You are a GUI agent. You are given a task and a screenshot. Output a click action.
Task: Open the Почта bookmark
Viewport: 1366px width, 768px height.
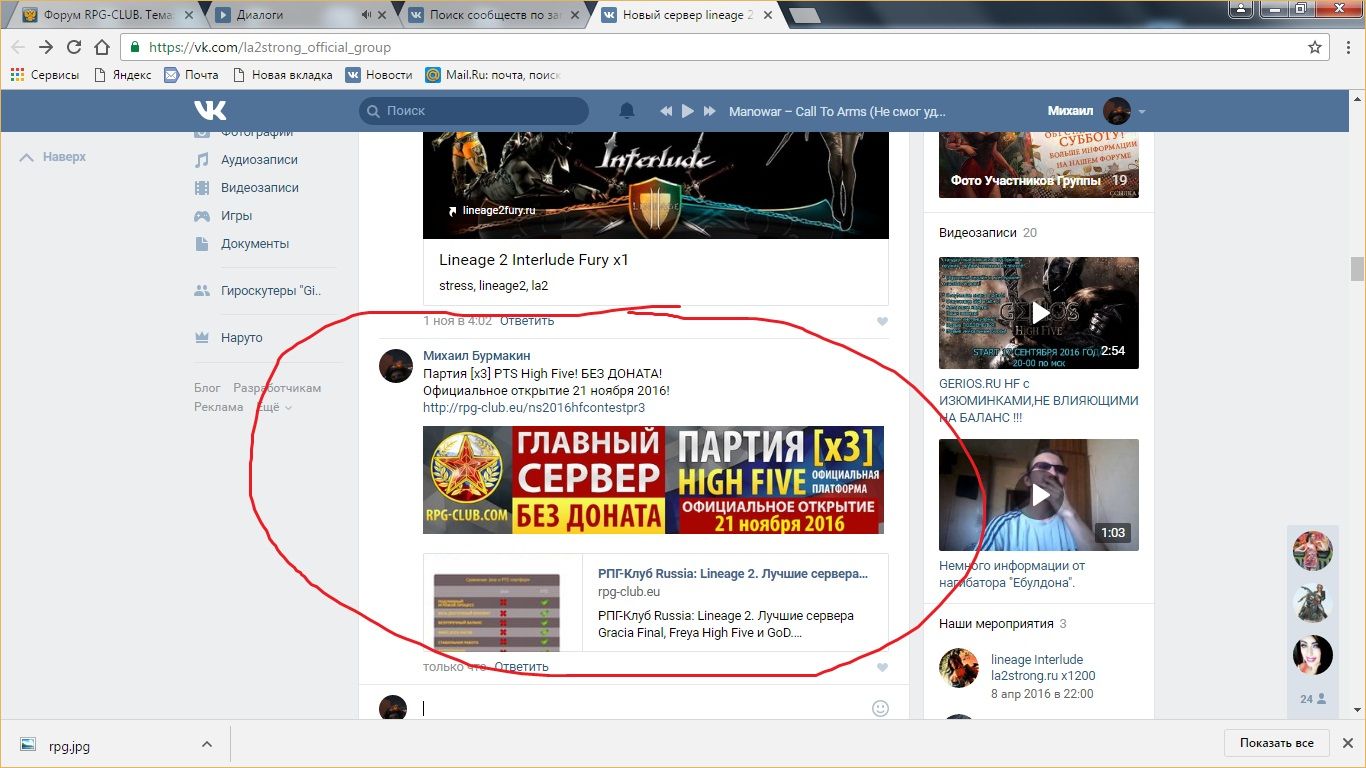(191, 75)
